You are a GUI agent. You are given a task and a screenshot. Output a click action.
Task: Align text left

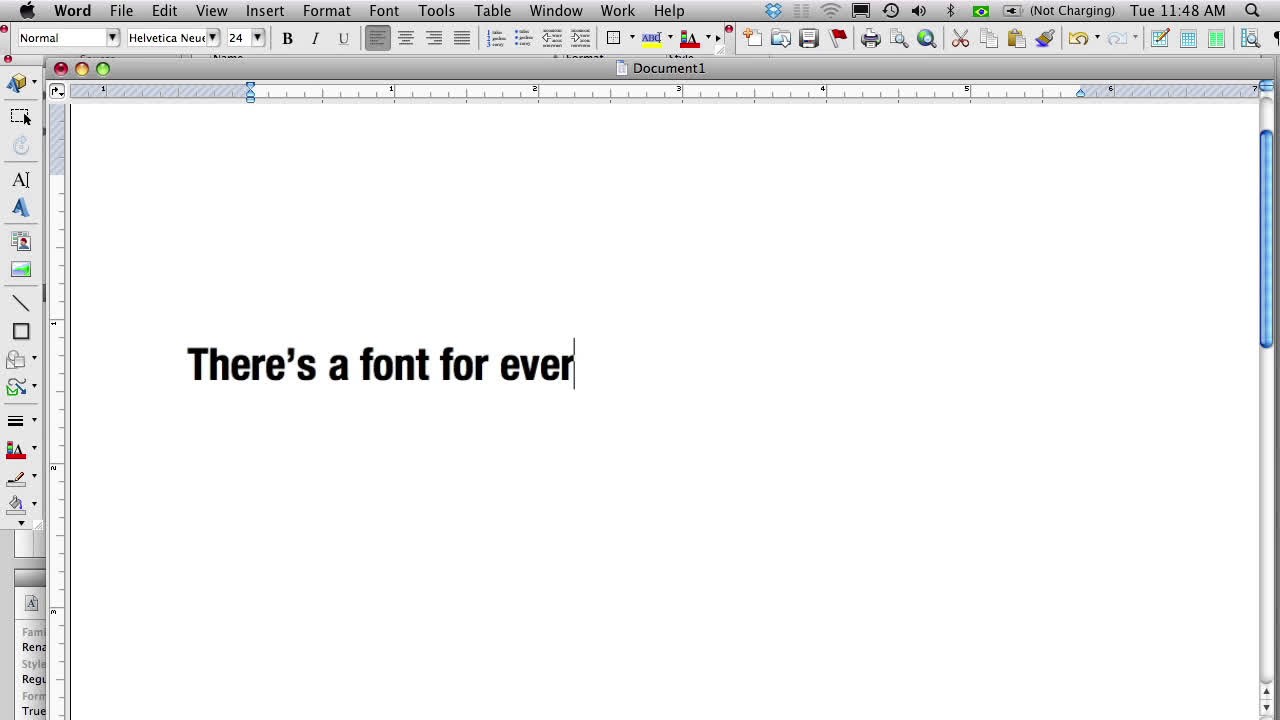tap(377, 38)
